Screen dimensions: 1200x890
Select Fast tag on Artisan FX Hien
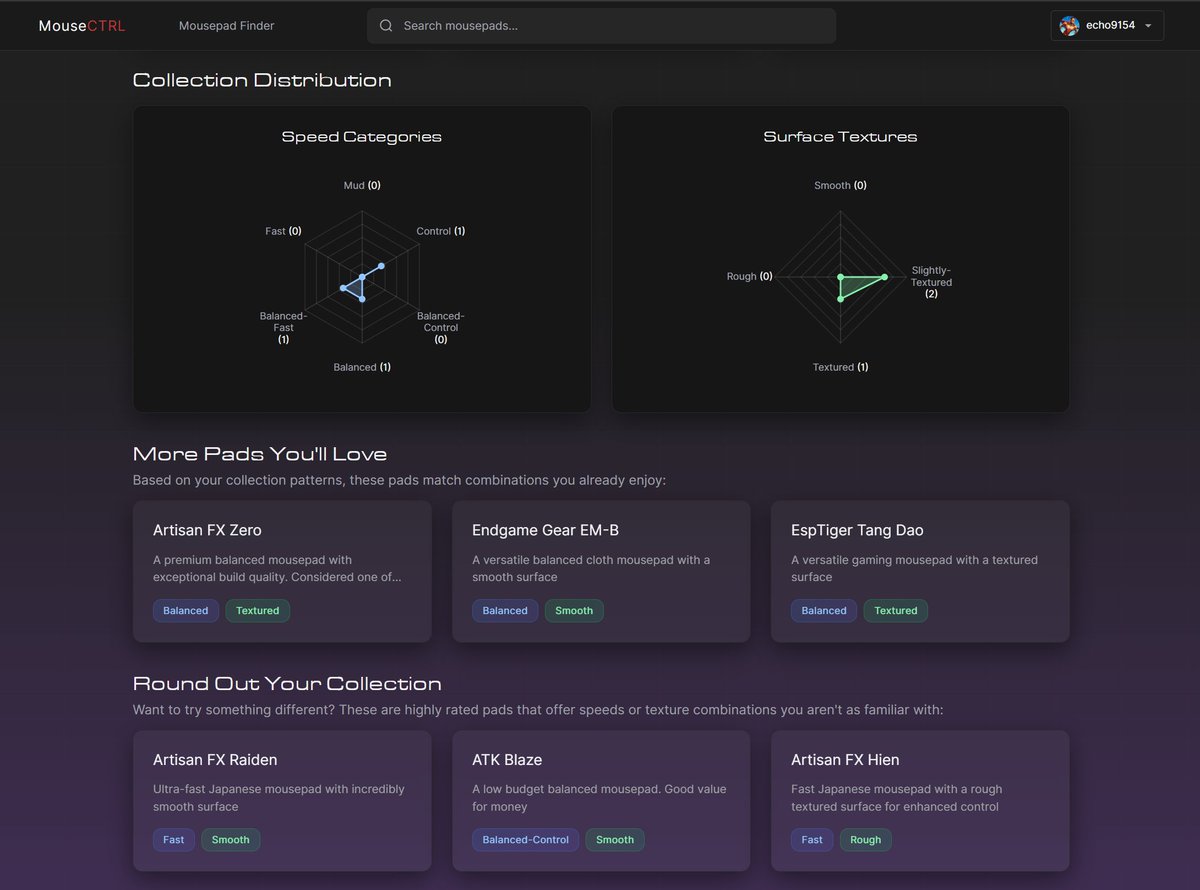pyautogui.click(x=812, y=840)
